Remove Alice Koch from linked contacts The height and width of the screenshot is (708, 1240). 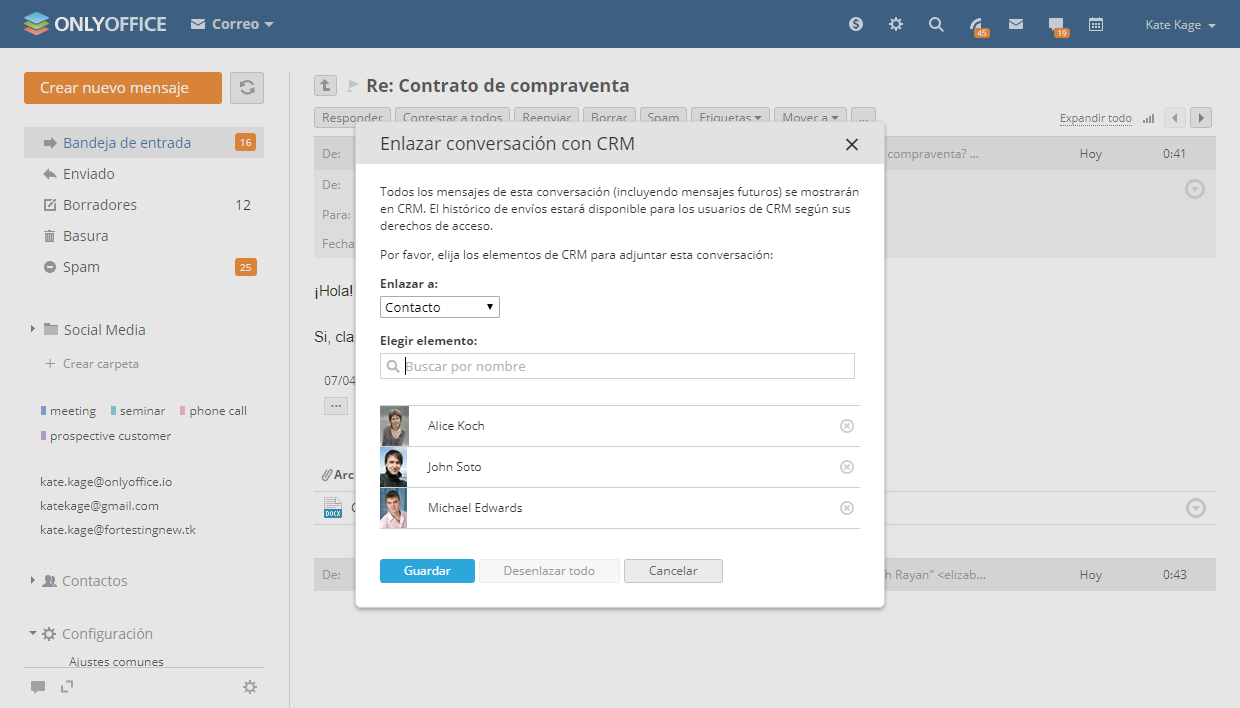tap(847, 426)
